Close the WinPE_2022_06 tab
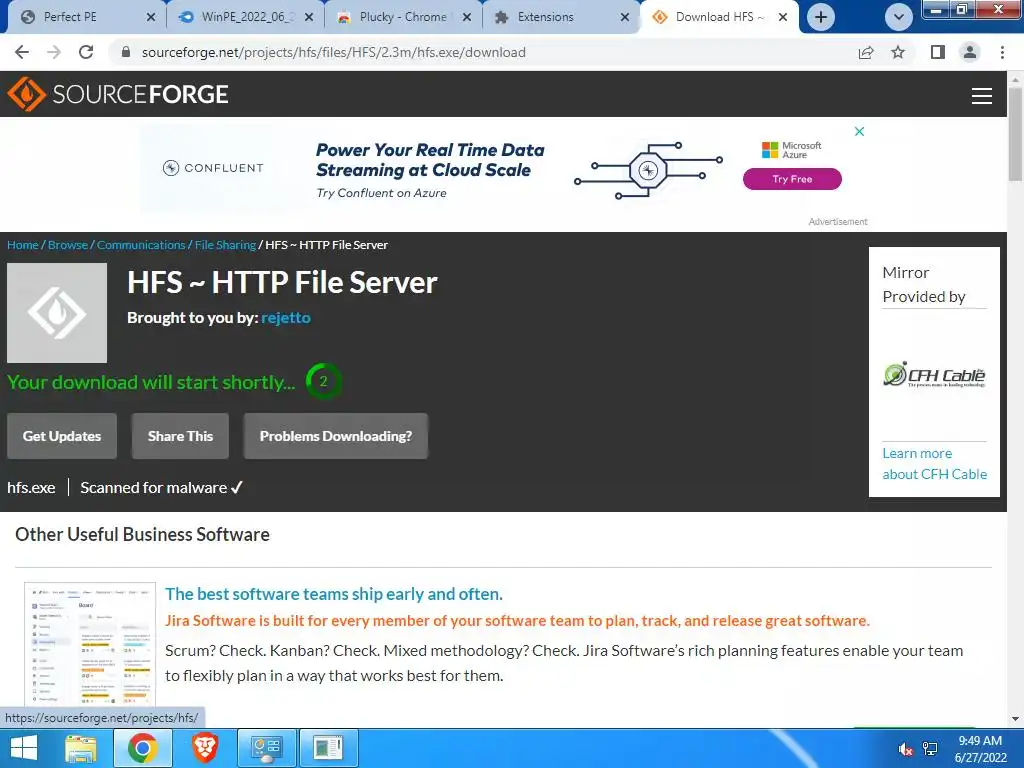This screenshot has width=1024, height=768. coord(309,18)
